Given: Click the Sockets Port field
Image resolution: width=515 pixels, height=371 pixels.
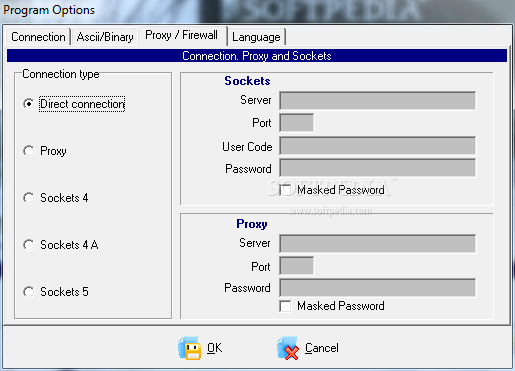Looking at the screenshot, I should click(297, 123).
